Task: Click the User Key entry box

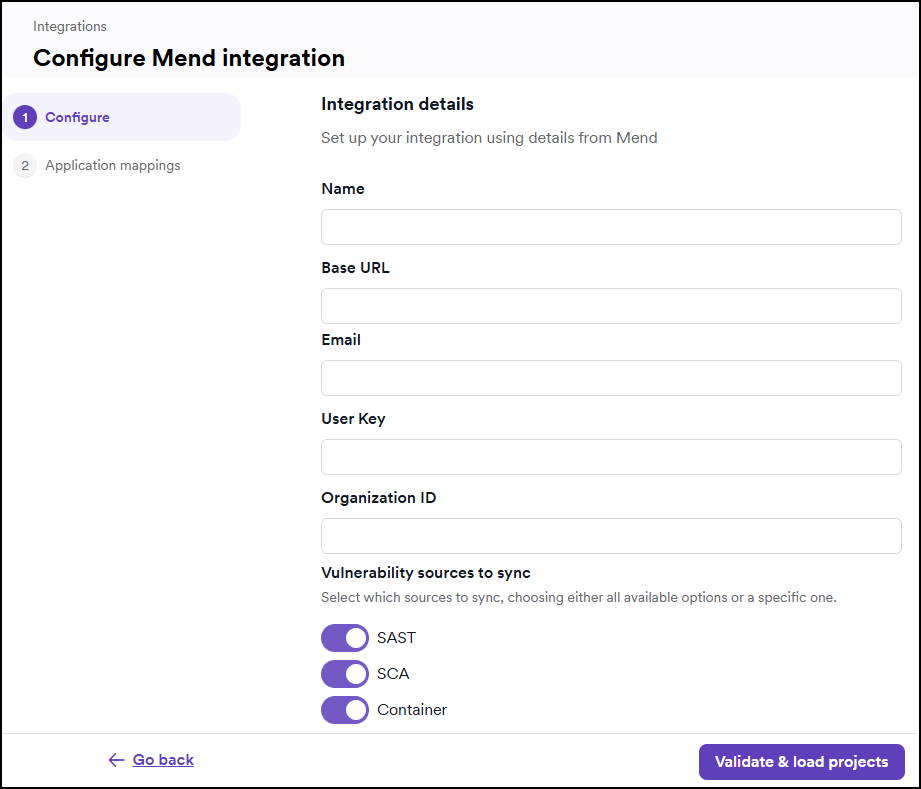Action: (x=610, y=457)
